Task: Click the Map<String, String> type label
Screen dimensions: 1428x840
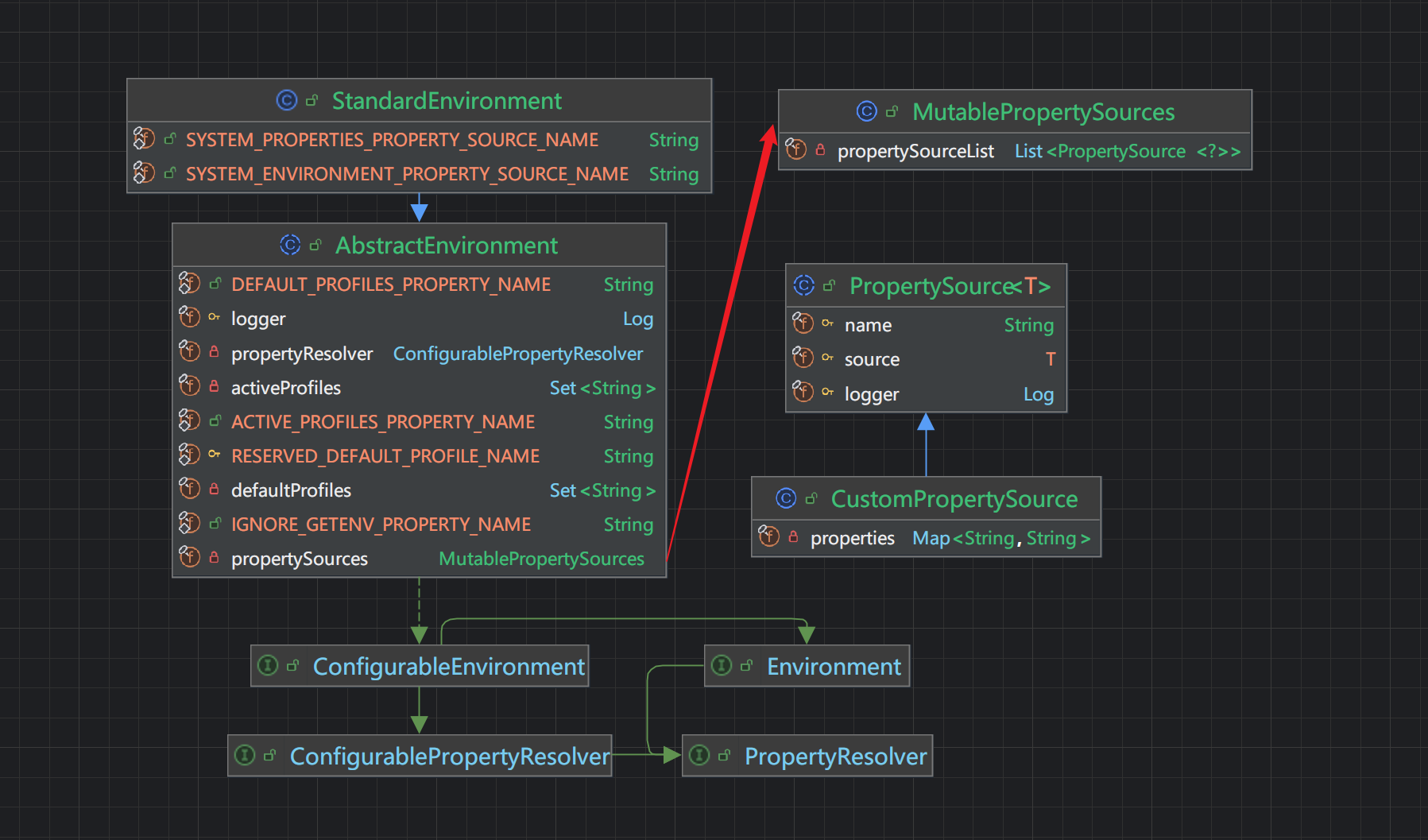Action: [1001, 538]
